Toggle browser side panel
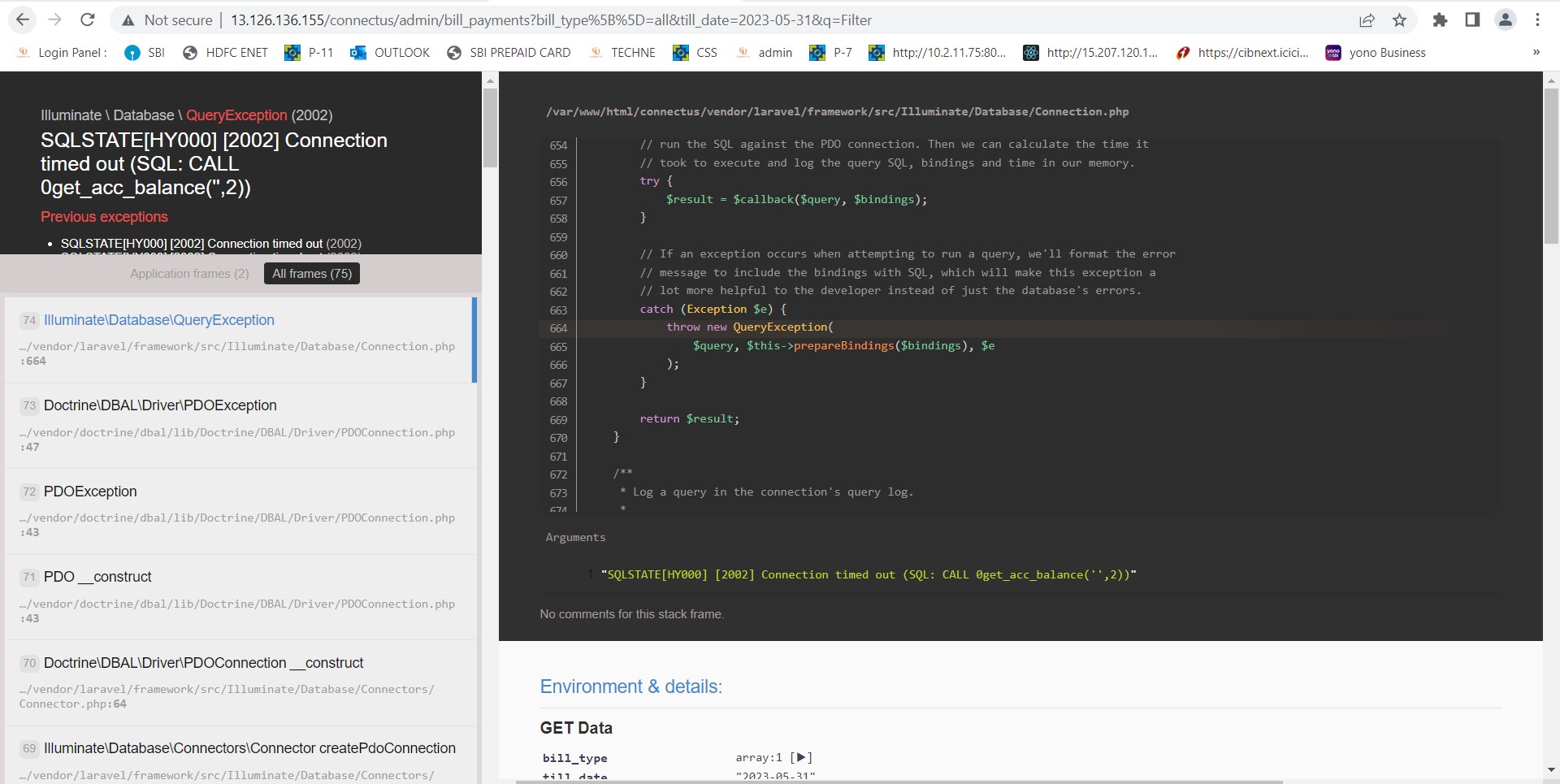1560x784 pixels. click(1472, 20)
